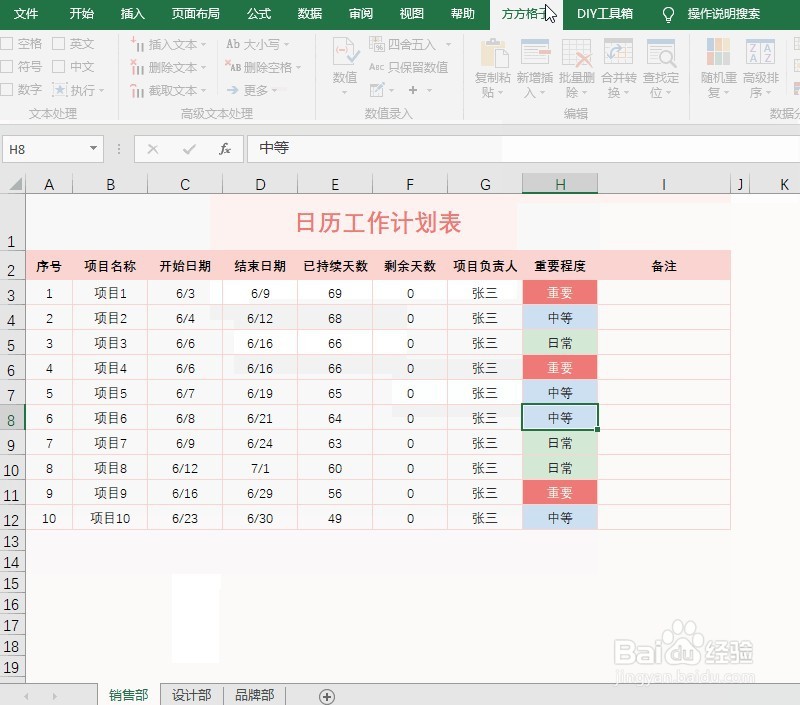
Task: Click the 6/29 end date cell
Action: point(260,493)
